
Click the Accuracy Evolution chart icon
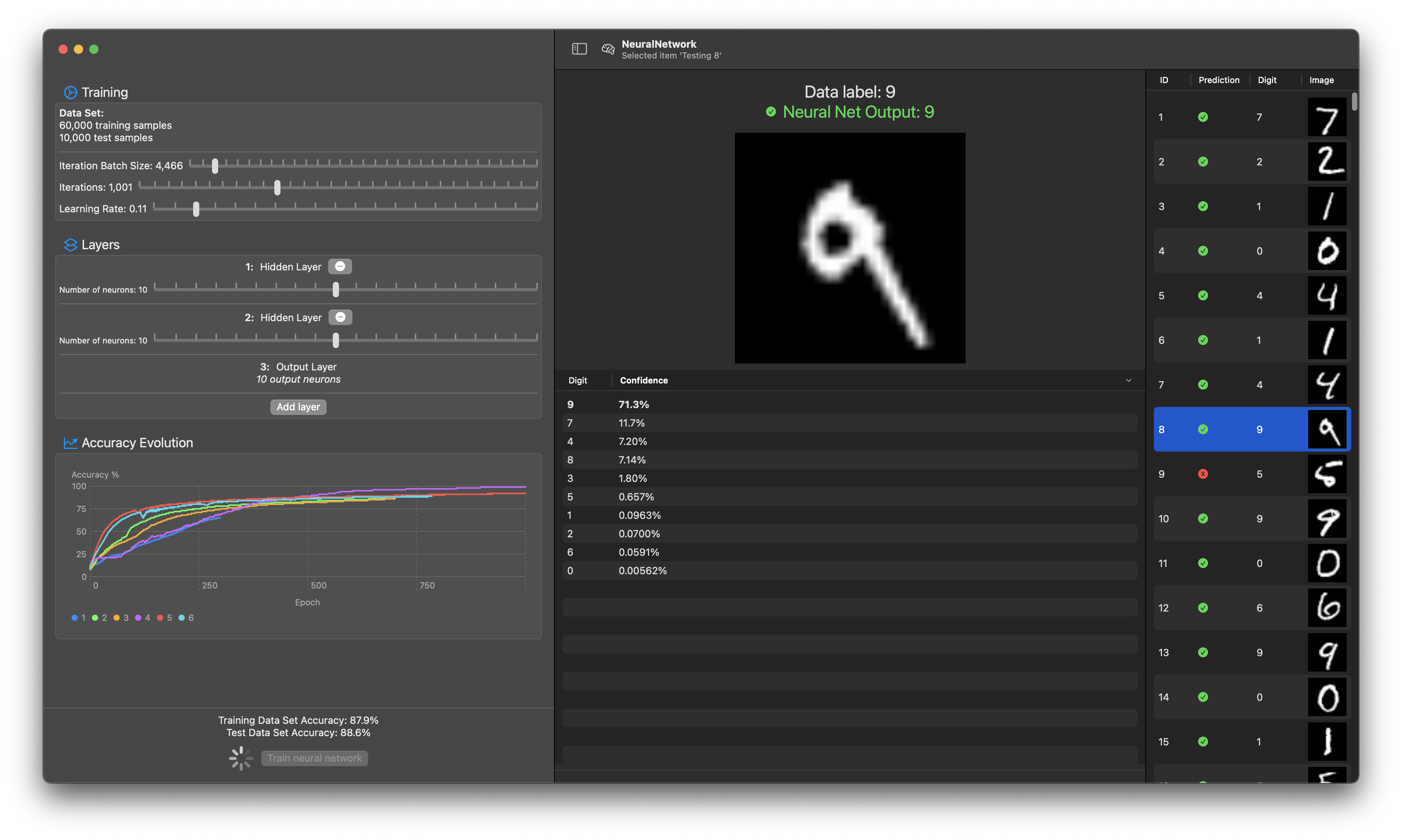[x=70, y=443]
